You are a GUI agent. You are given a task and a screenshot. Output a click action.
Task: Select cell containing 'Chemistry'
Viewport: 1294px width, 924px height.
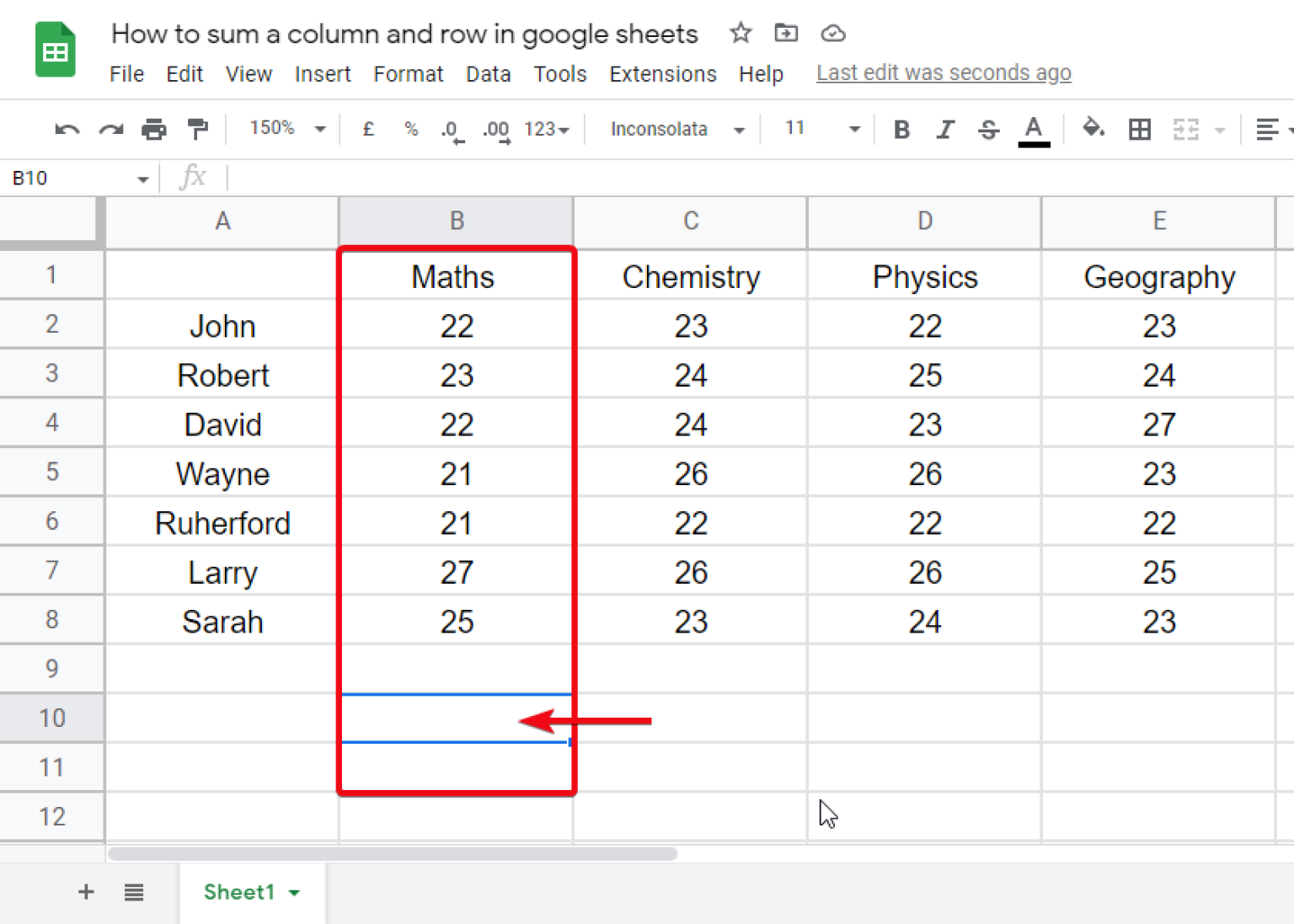tap(691, 275)
